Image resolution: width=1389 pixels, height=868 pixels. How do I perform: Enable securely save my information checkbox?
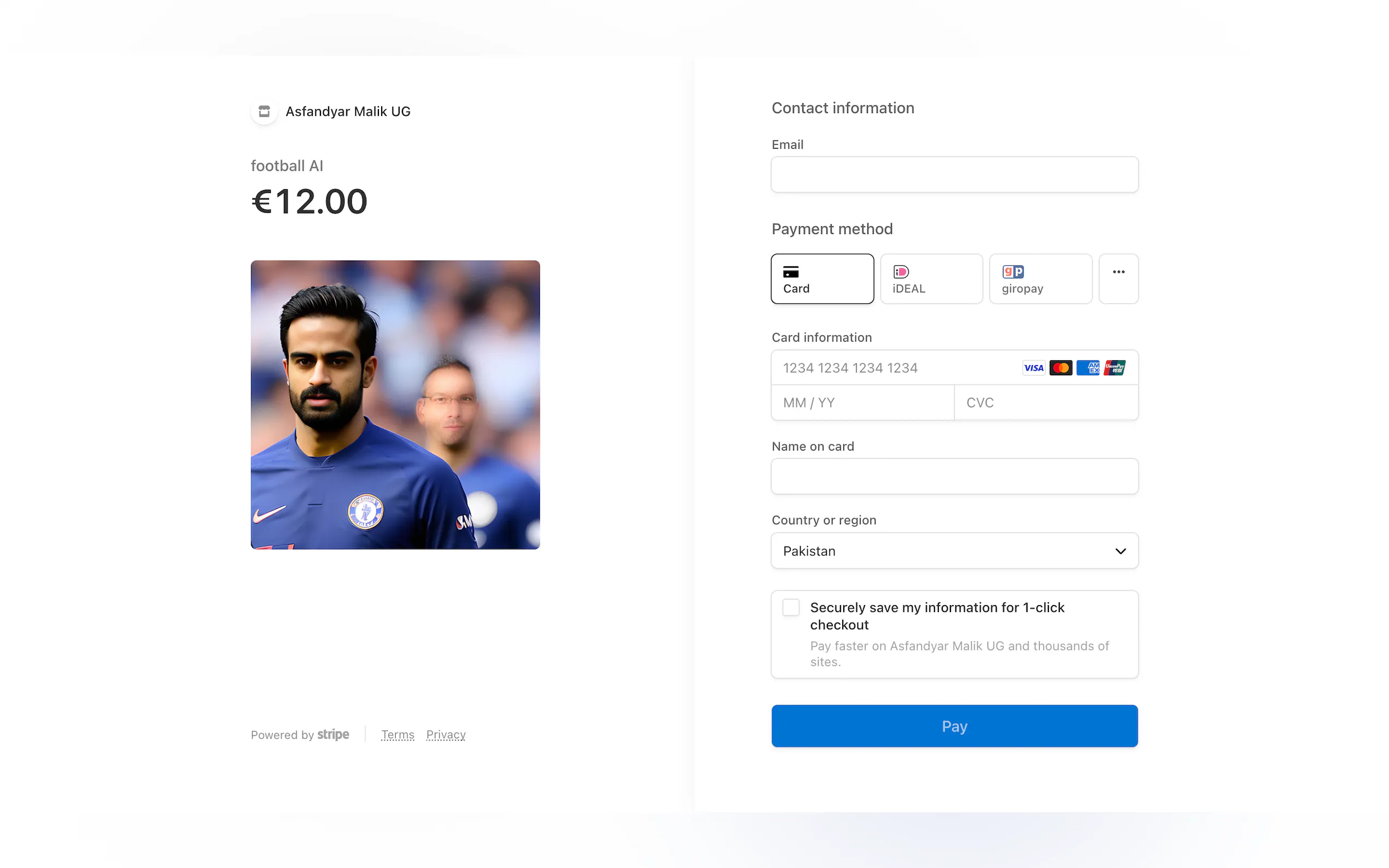[791, 607]
